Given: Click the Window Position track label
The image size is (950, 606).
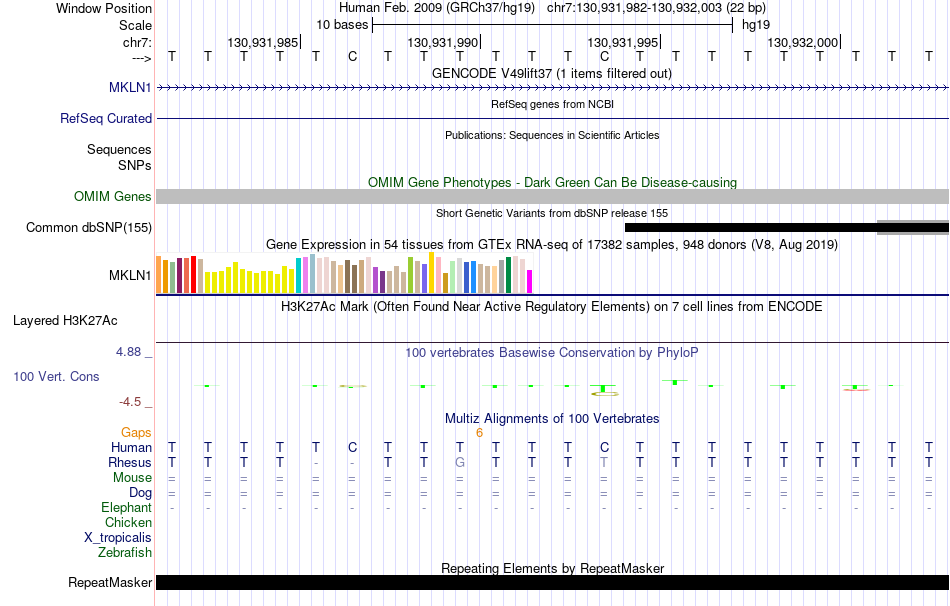Looking at the screenshot, I should pyautogui.click(x=104, y=8).
